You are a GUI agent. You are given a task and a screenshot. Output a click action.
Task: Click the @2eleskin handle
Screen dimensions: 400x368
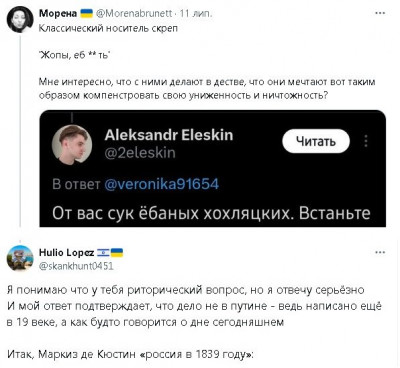(140, 153)
